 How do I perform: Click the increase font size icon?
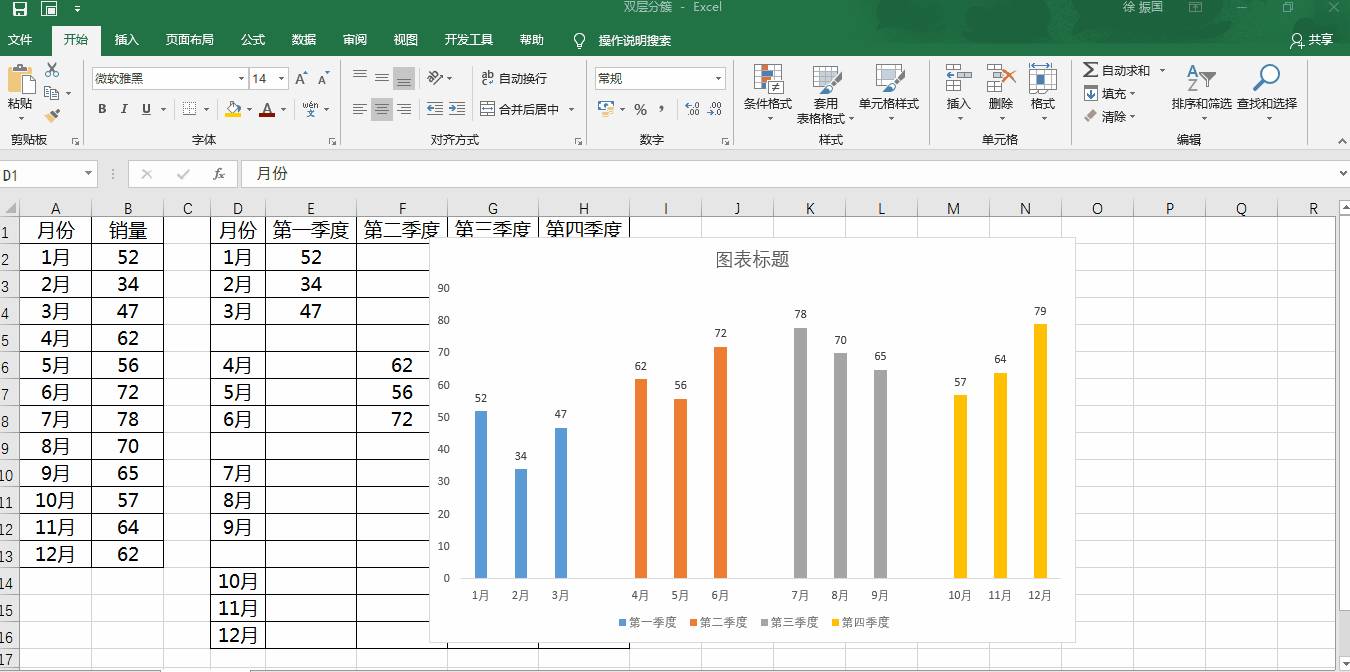coord(301,79)
